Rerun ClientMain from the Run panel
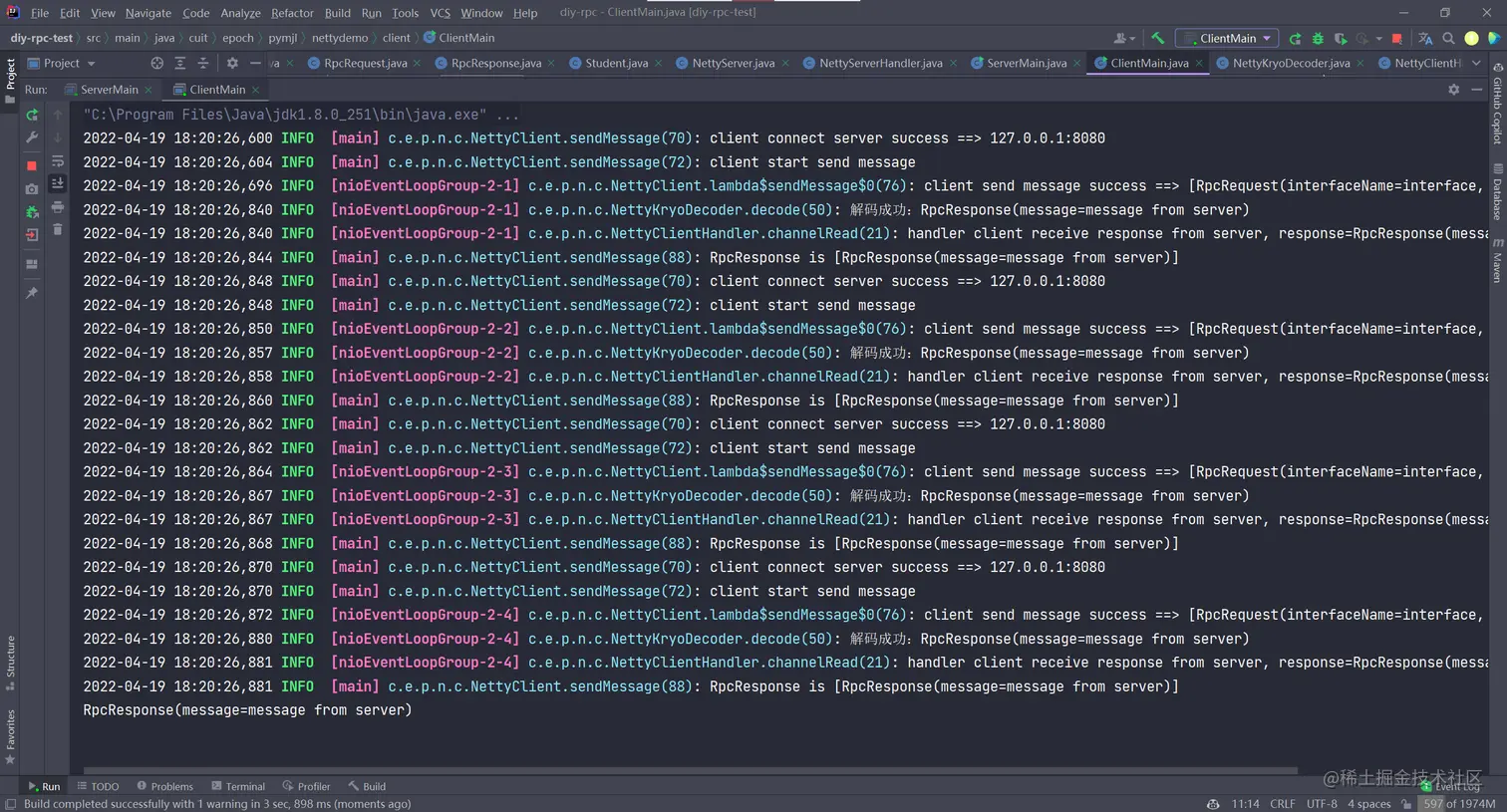 click(x=32, y=115)
